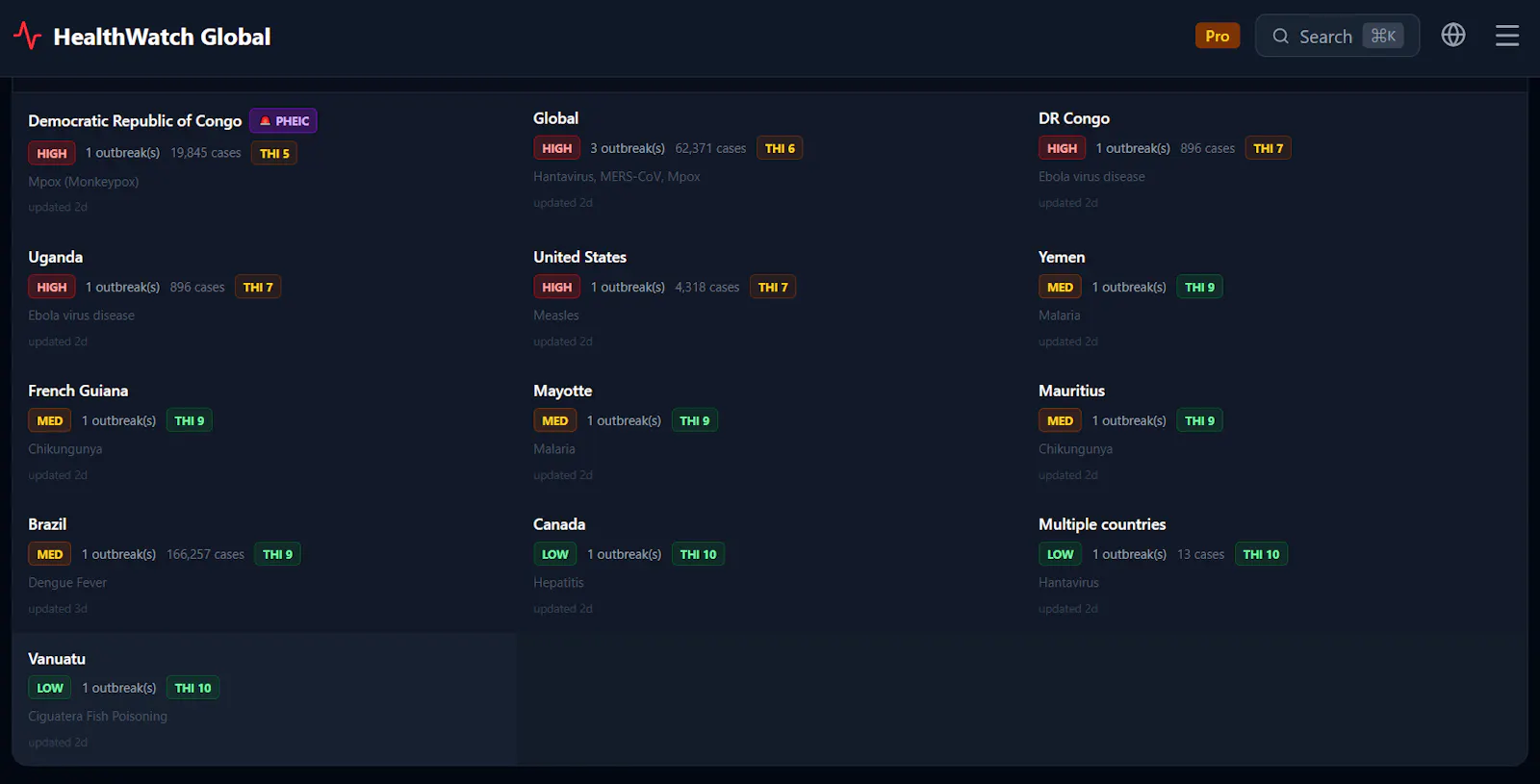This screenshot has height=784, width=1540.
Task: Click the LOW badge on Vanuatu
Action: click(x=50, y=688)
